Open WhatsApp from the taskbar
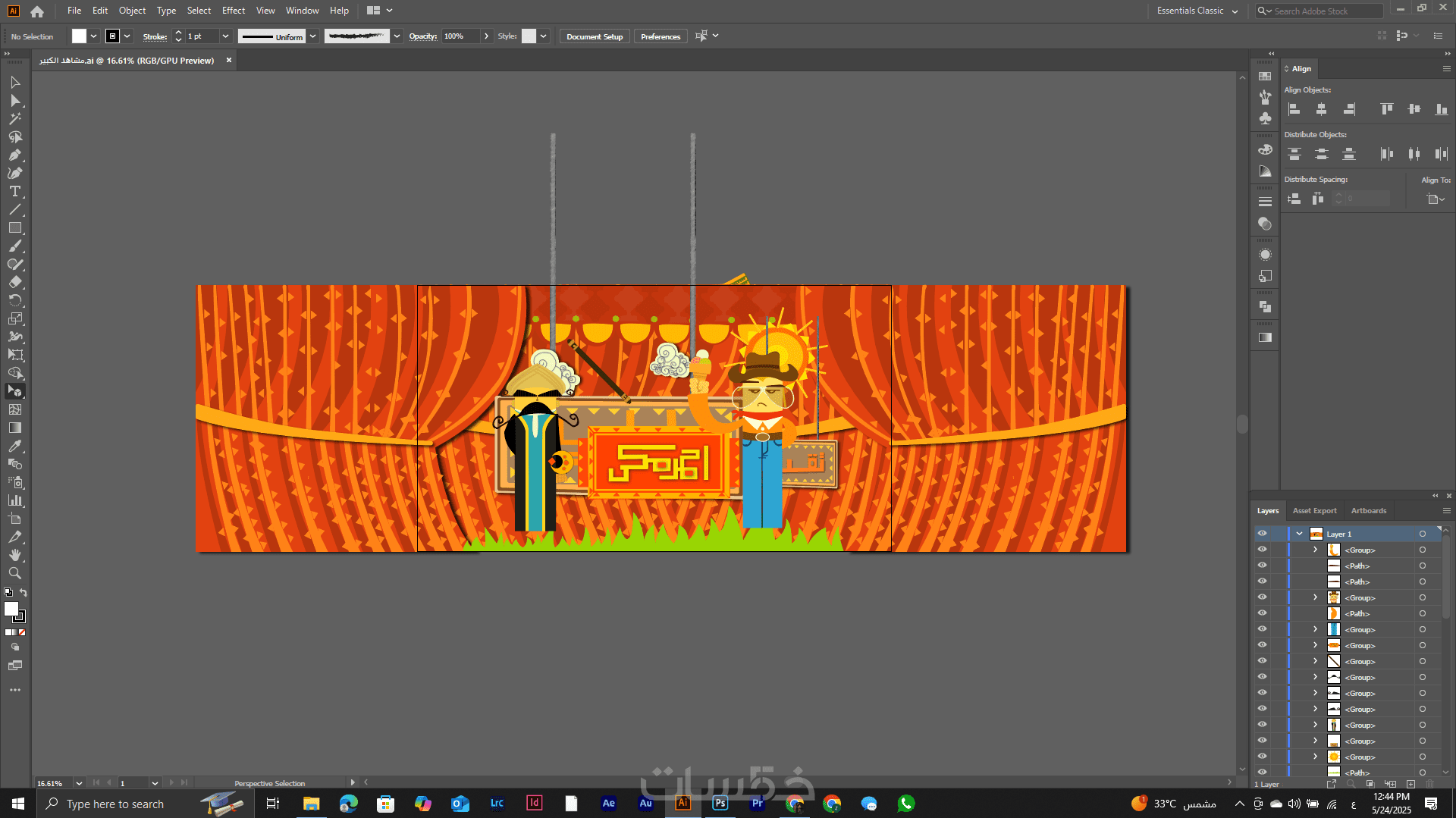The height and width of the screenshot is (818, 1456). 906,804
